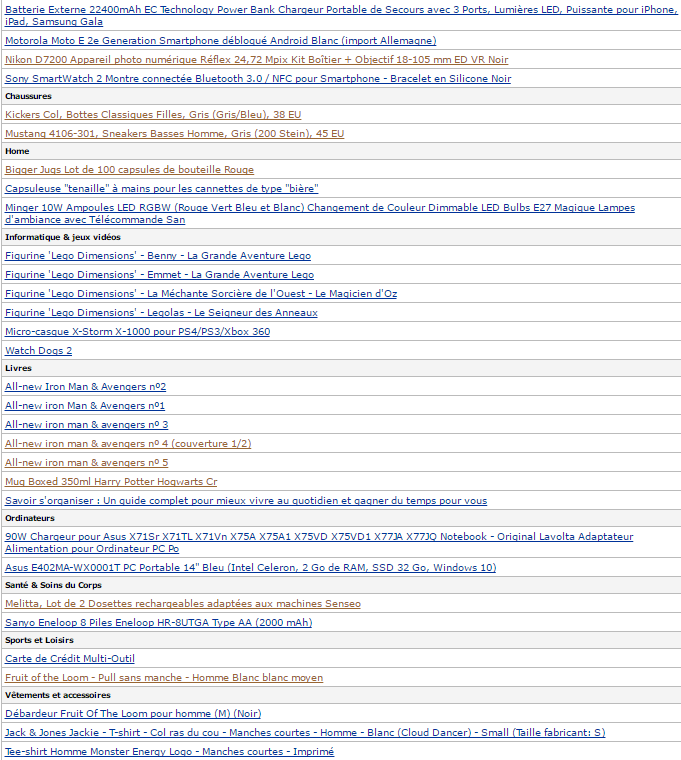The height and width of the screenshot is (760, 681).
Task: Open All-new iron man & avengers nº 5 link
Action: pyautogui.click(x=86, y=462)
